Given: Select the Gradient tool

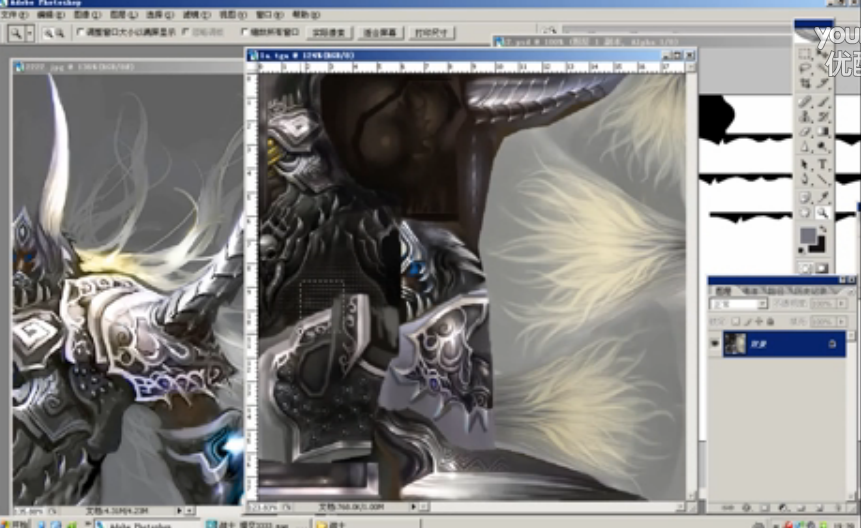Looking at the screenshot, I should [822, 132].
